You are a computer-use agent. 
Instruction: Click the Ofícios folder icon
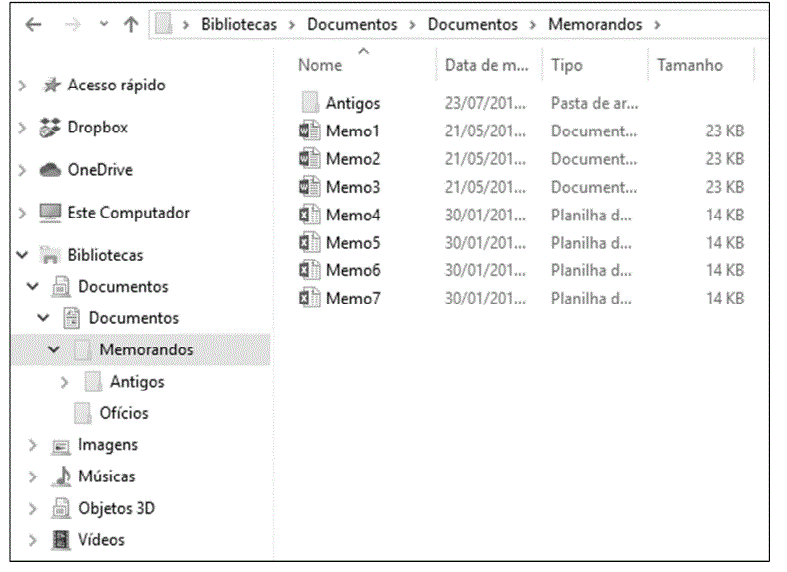83,413
